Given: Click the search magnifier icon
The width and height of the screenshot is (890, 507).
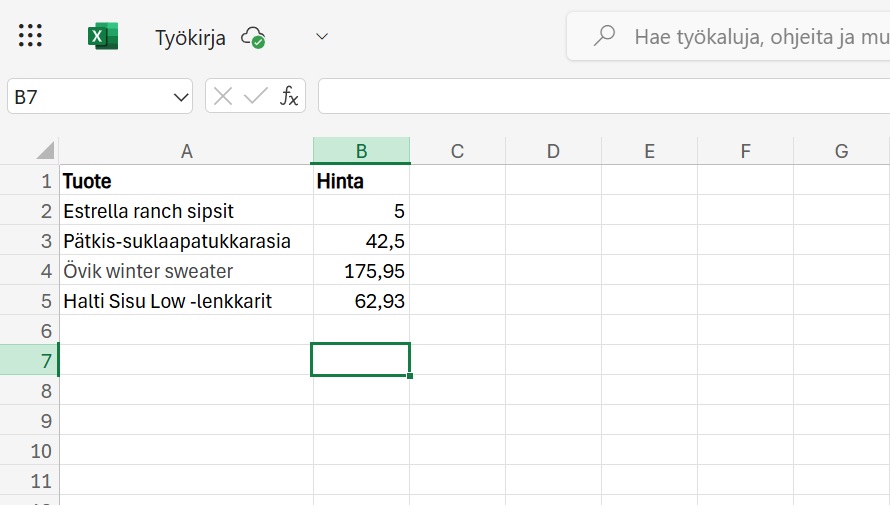Looking at the screenshot, I should coord(604,37).
